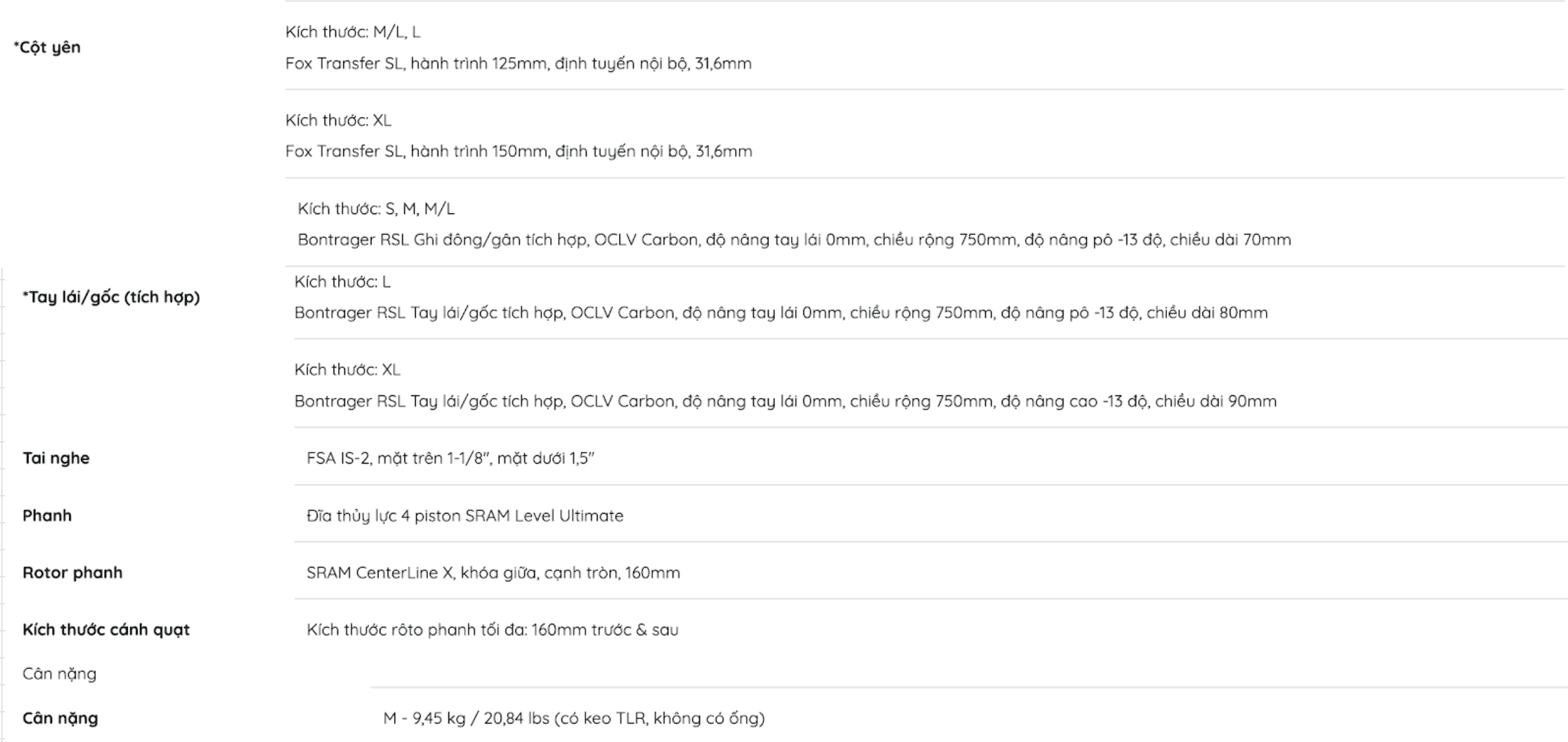The image size is (1568, 742).
Task: Click the Bontrager RSL 90mm handlebar description
Action: (x=785, y=401)
